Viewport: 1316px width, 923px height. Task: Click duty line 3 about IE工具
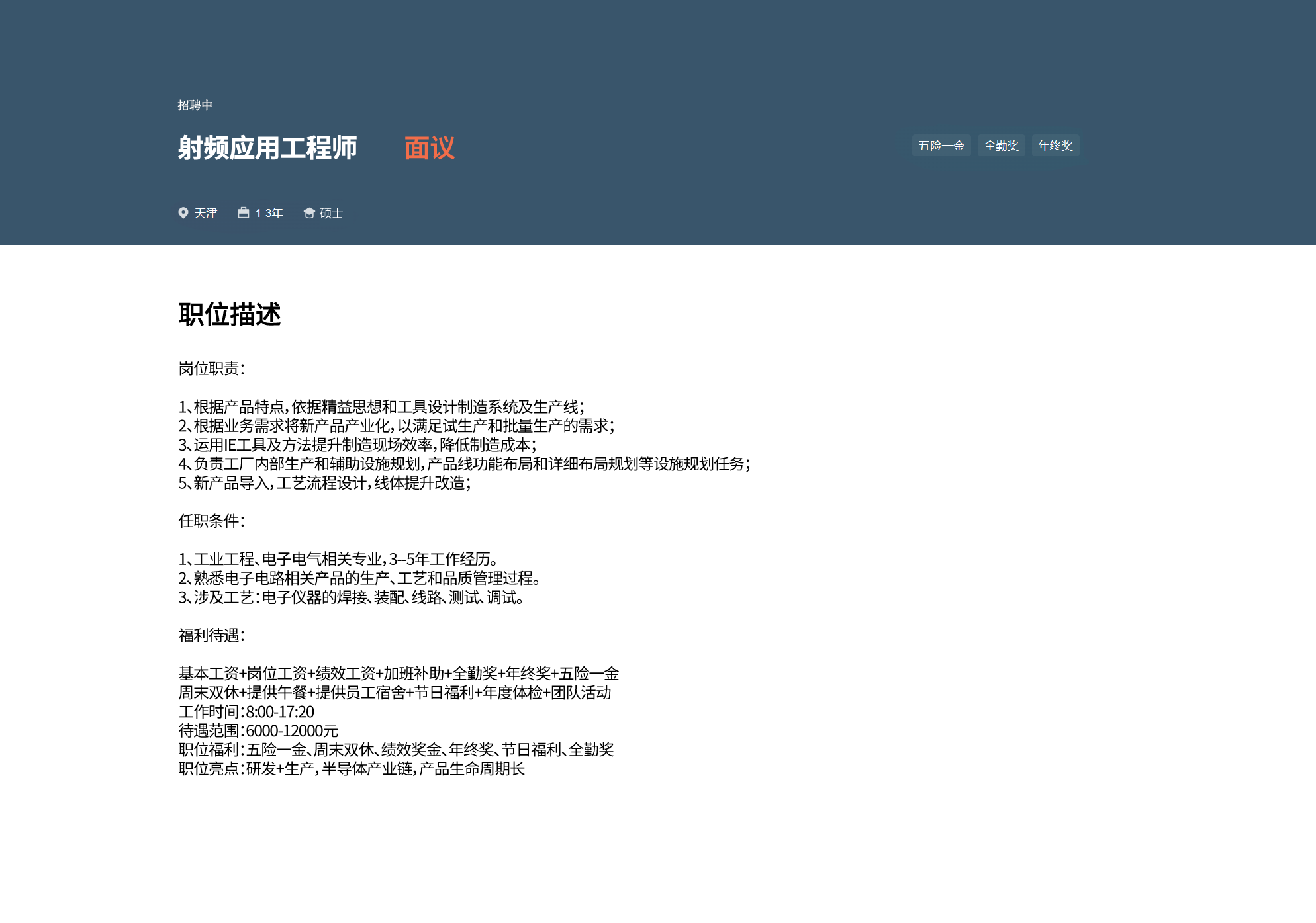[358, 445]
